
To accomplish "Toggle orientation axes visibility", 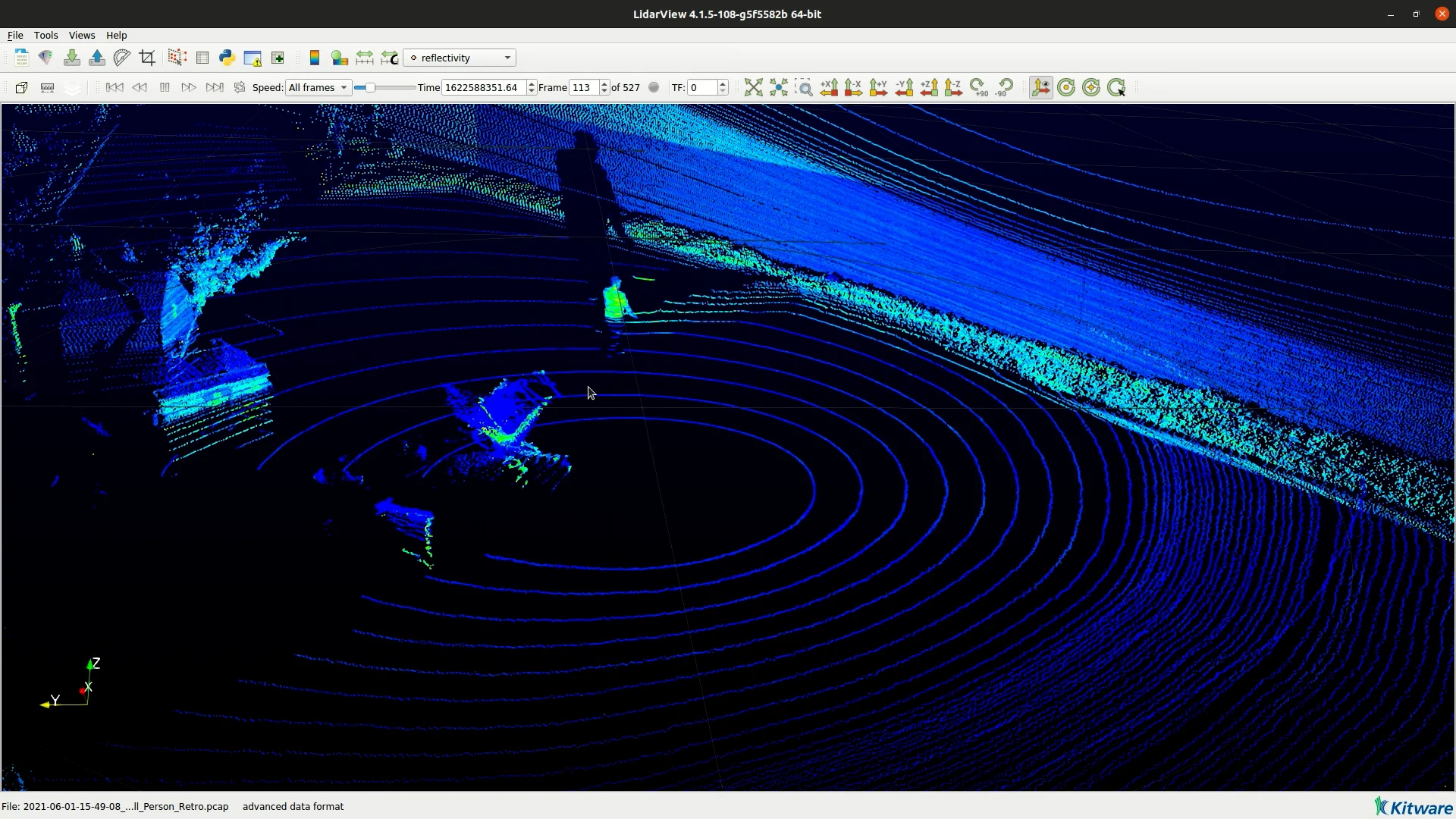I will pos(1041,88).
